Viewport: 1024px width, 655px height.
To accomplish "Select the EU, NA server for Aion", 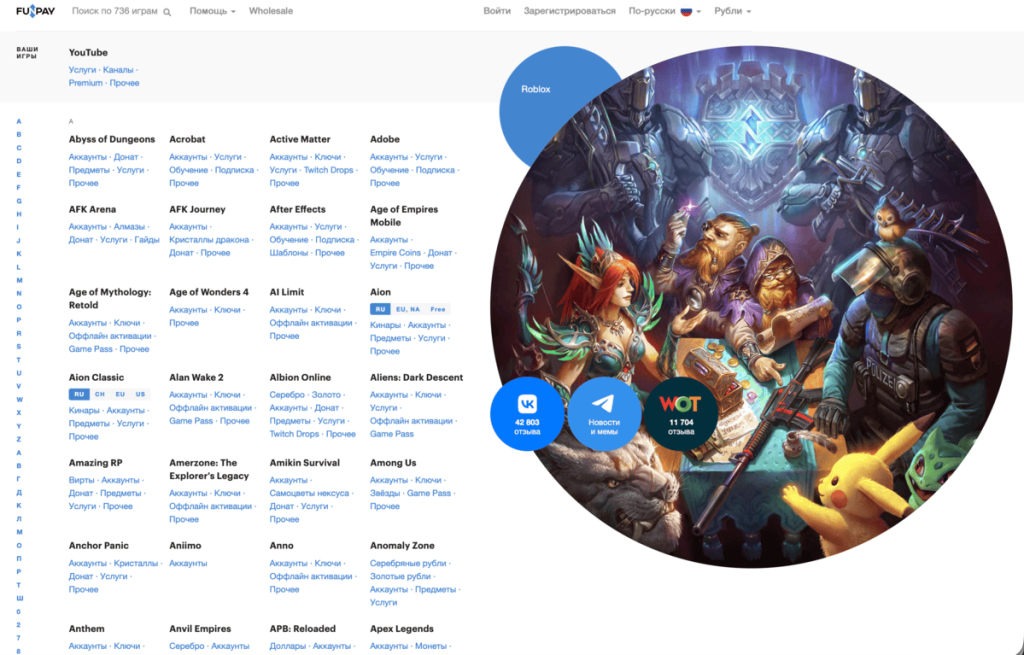I will pos(407,310).
